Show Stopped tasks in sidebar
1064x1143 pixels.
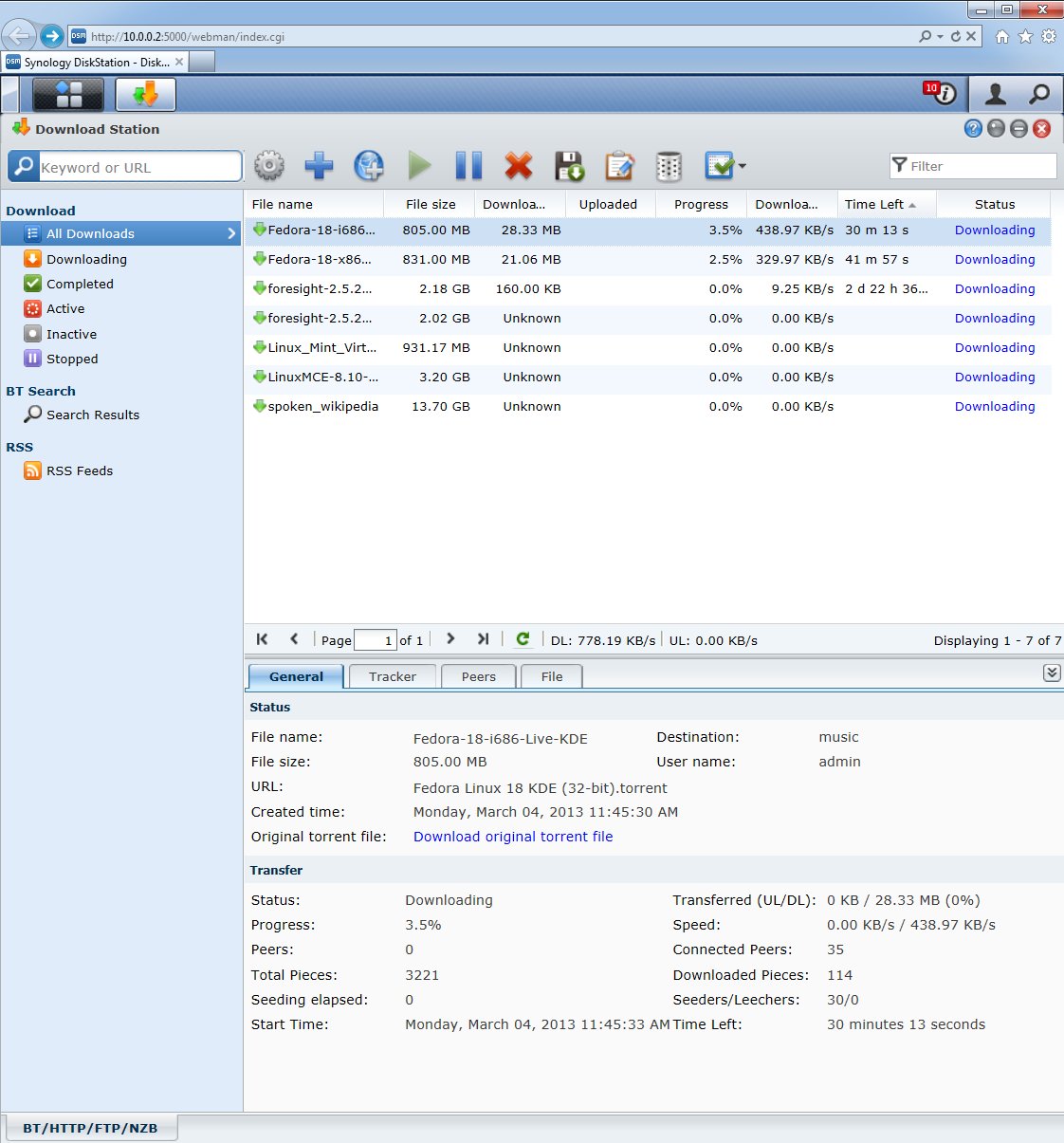tap(72, 359)
